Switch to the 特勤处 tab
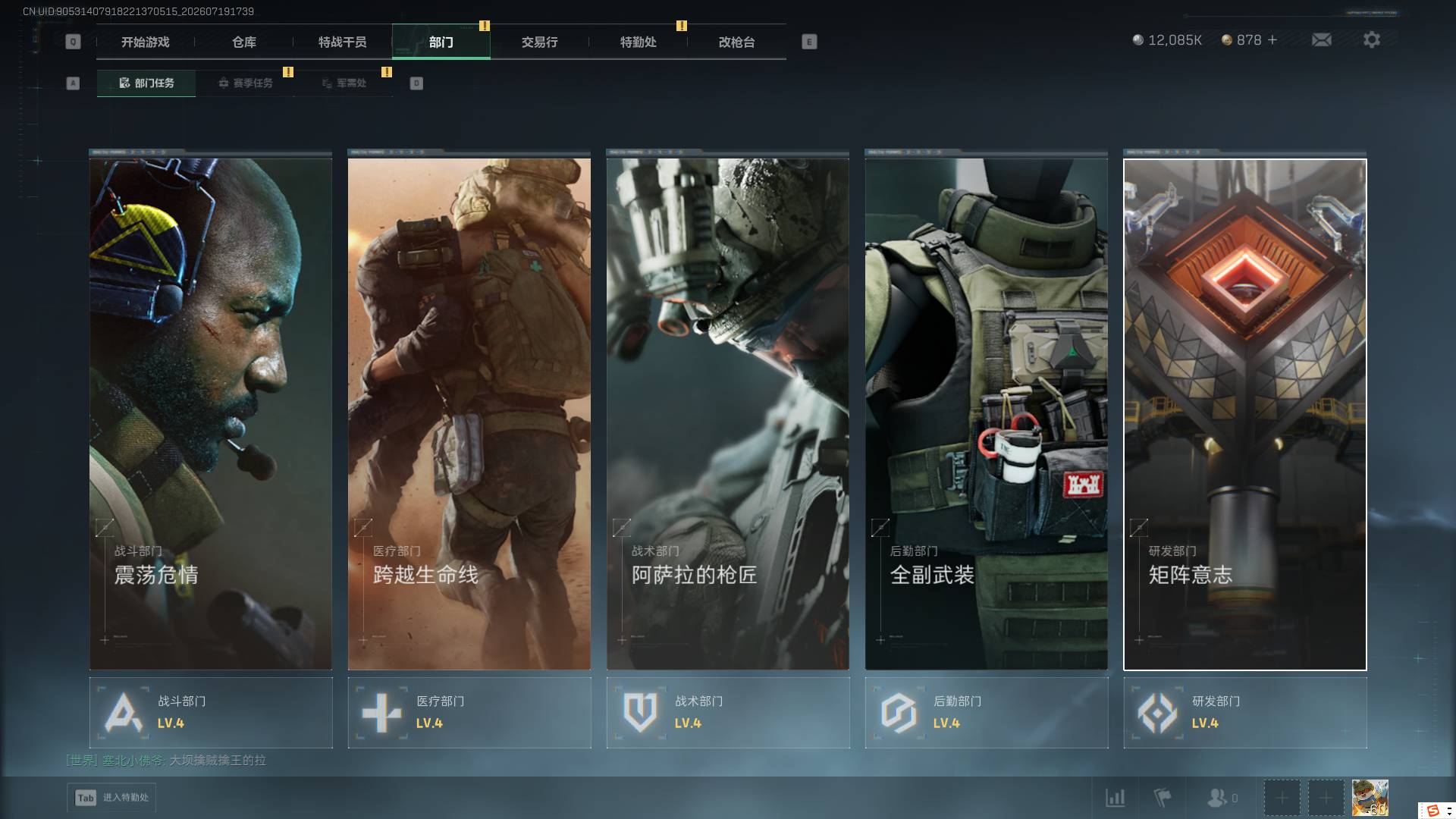This screenshot has height=819, width=1456. click(x=639, y=42)
